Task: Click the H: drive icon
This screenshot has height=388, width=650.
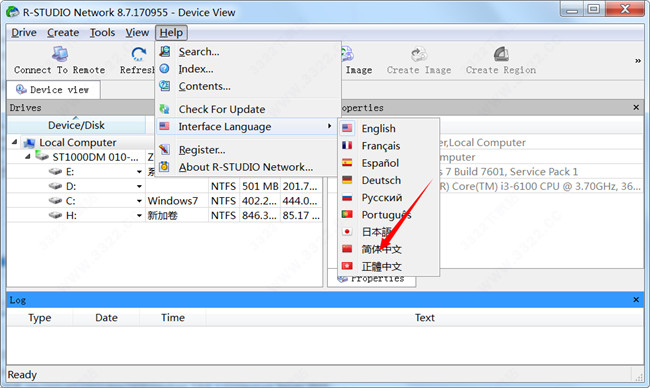Action: (55, 216)
